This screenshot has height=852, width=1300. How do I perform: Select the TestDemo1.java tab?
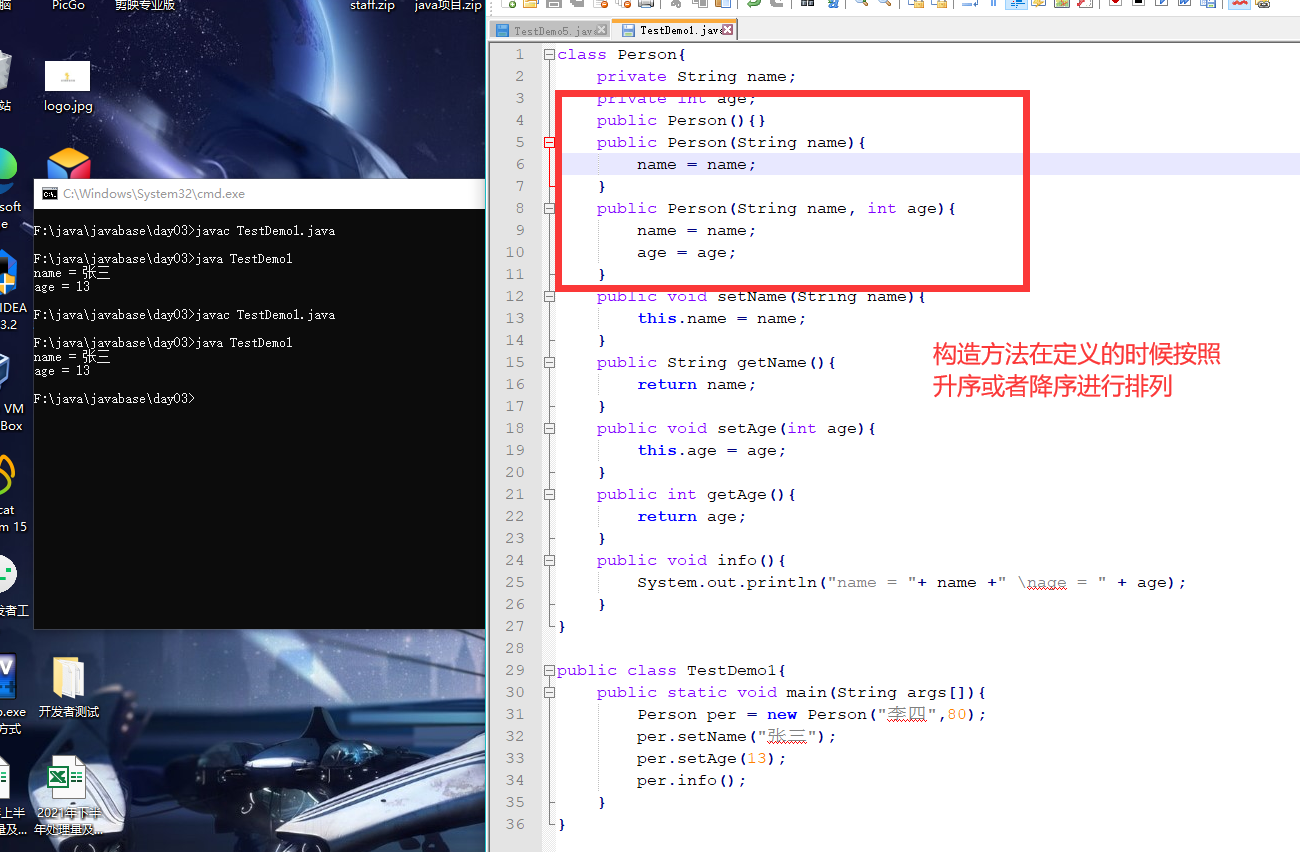pyautogui.click(x=675, y=30)
